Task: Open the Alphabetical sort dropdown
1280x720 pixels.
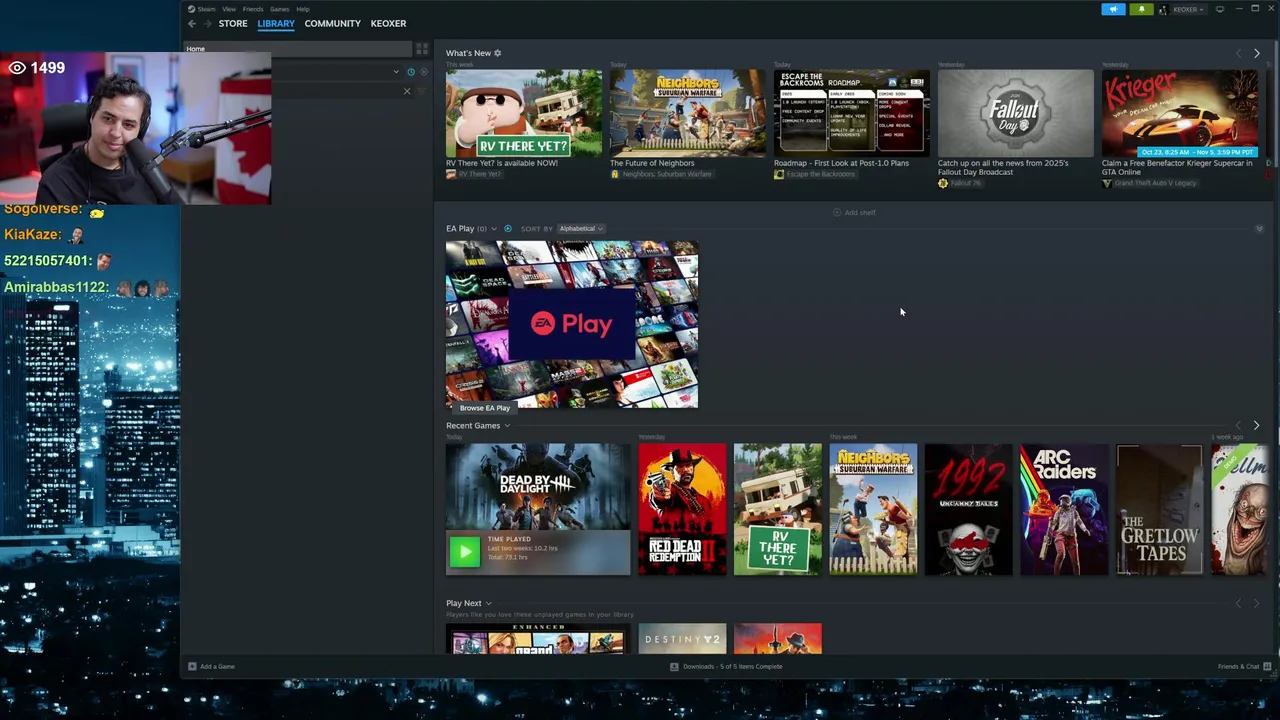Action: coord(581,229)
